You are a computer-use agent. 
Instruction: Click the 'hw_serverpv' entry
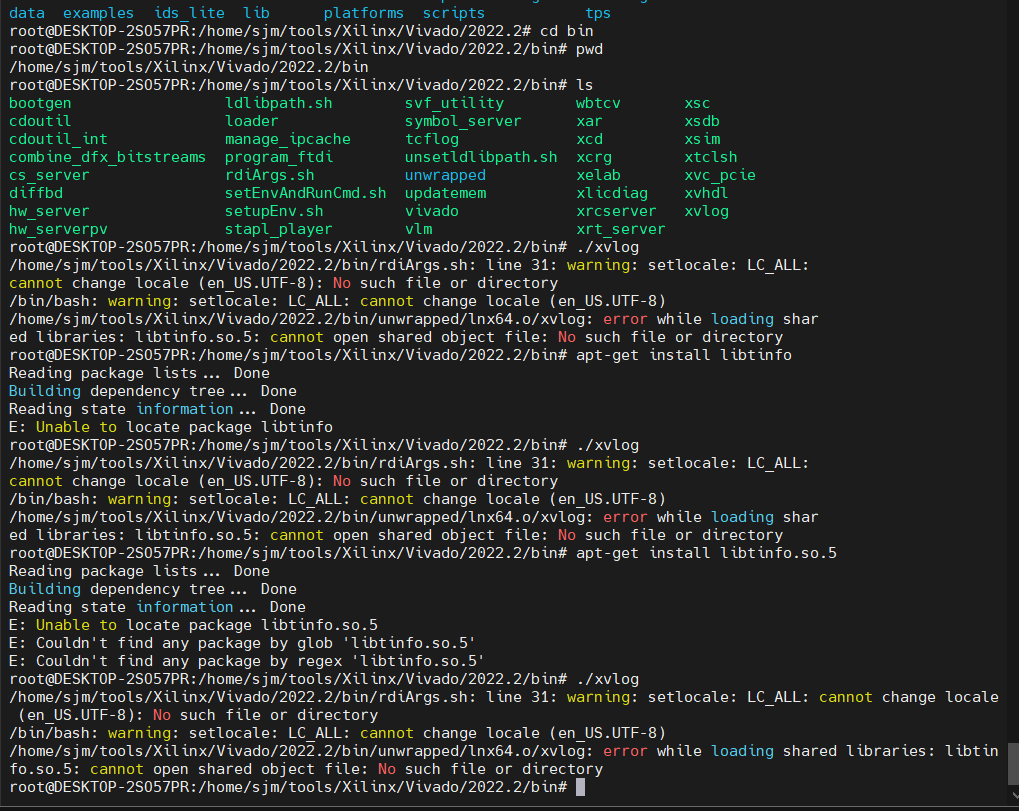tap(58, 229)
